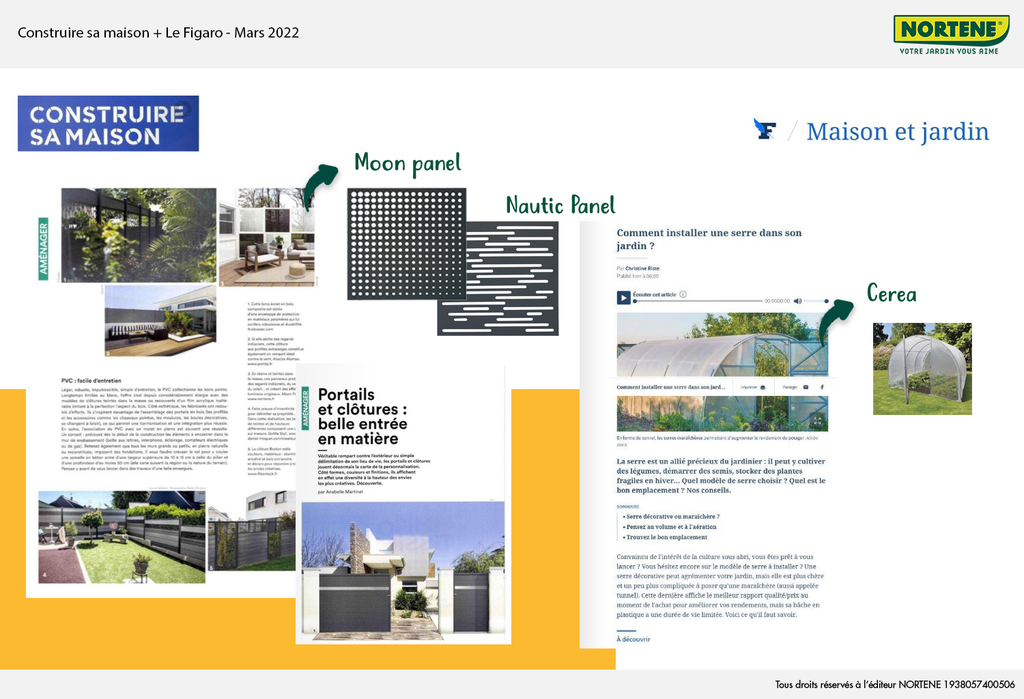This screenshot has width=1024, height=699.
Task: Click the 'À découvrir' link
Action: (x=633, y=639)
